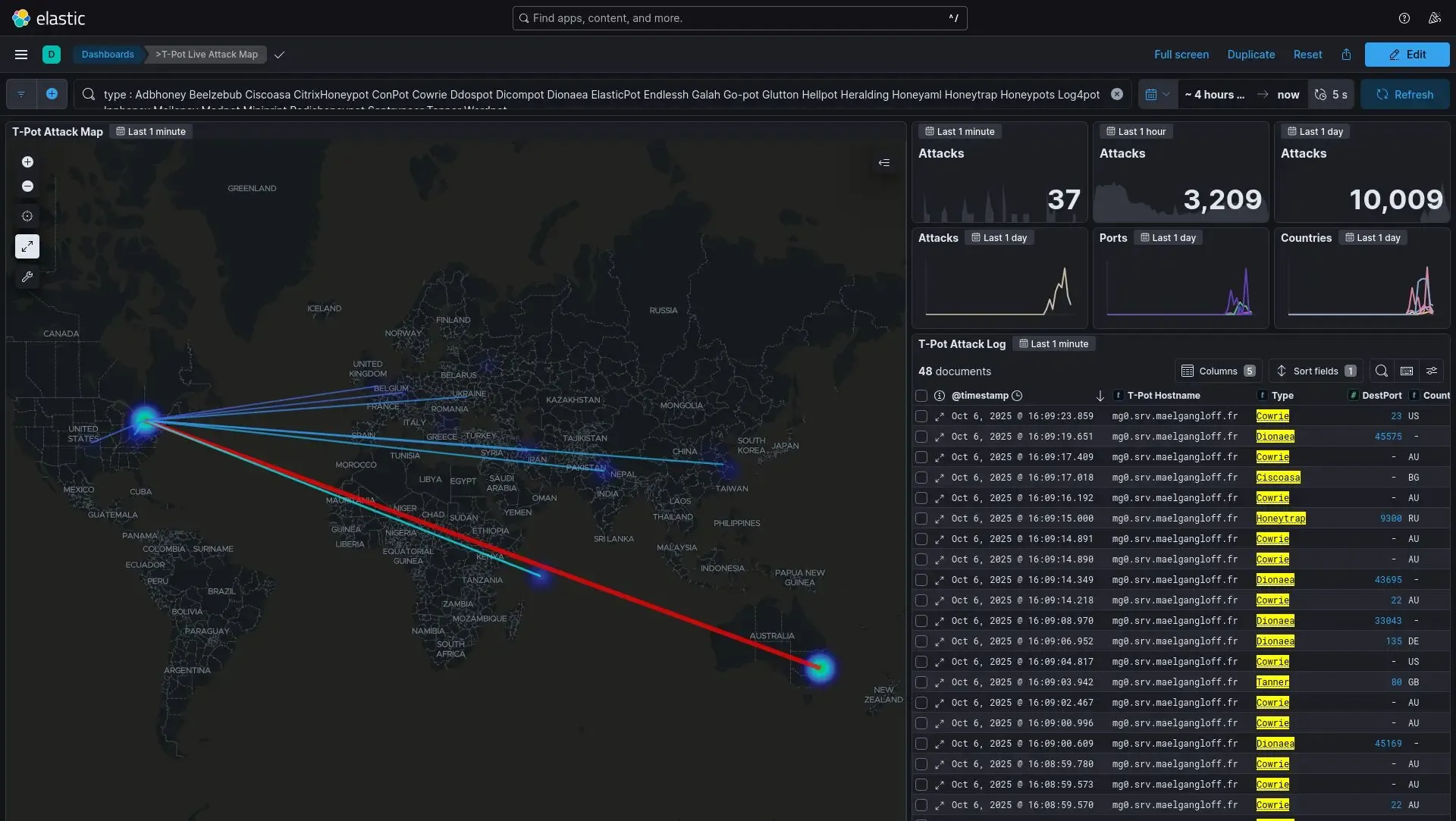Open the Columns dropdown showing 5 fields
This screenshot has height=821, width=1456.
pos(1218,371)
